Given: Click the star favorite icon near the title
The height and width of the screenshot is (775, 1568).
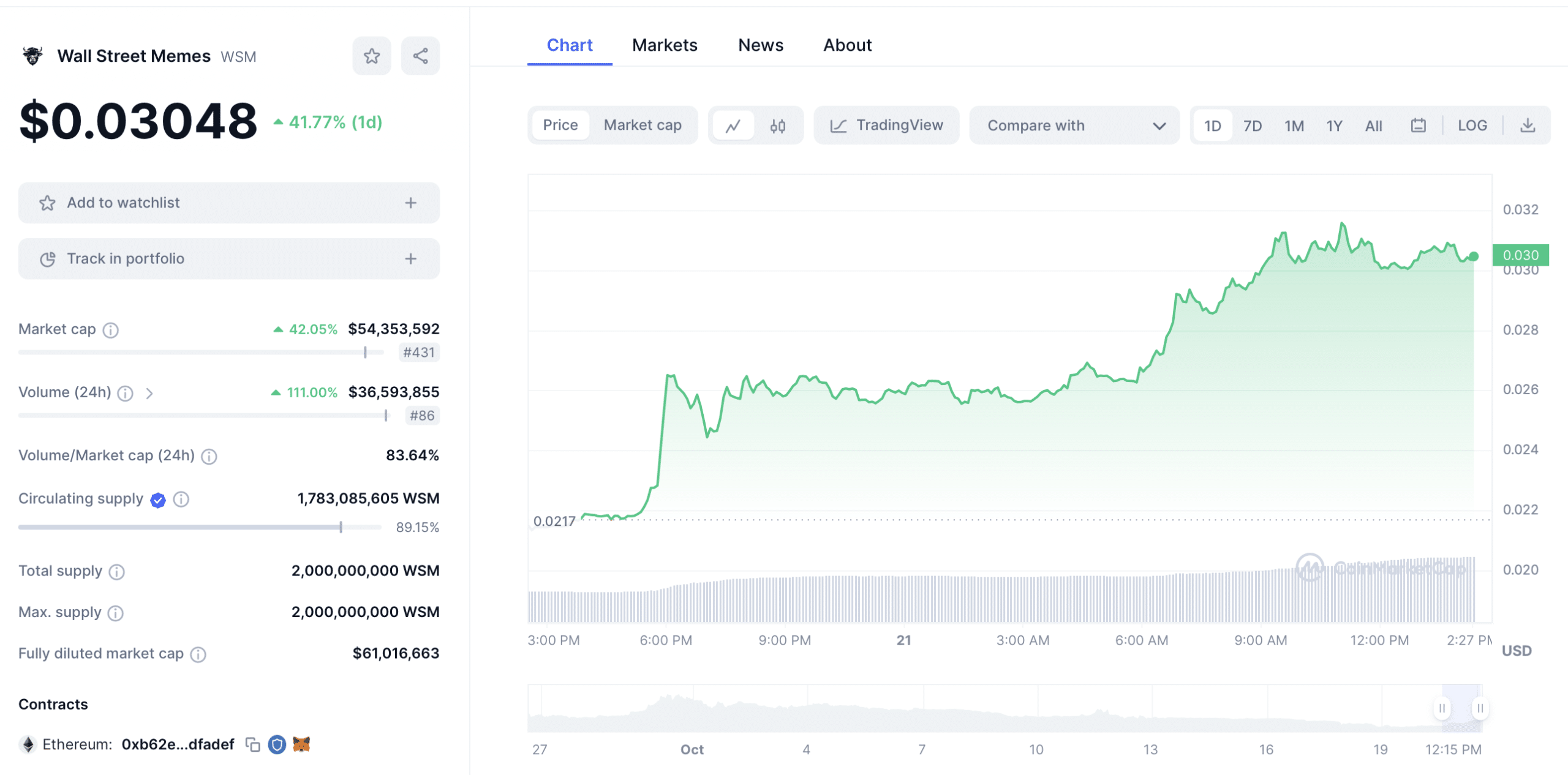Looking at the screenshot, I should pos(371,56).
